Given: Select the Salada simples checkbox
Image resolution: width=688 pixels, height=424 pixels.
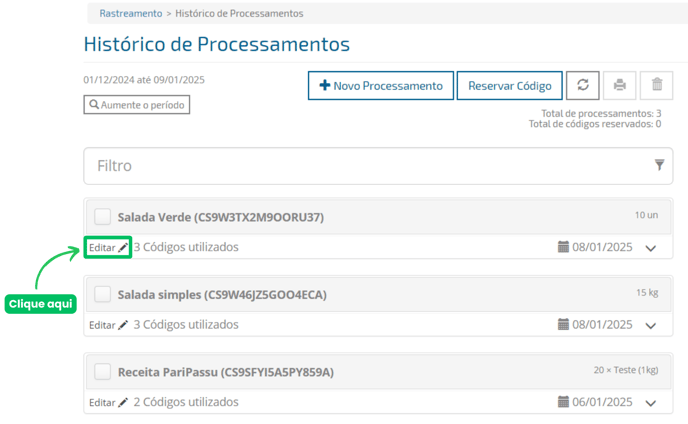Looking at the screenshot, I should tap(102, 294).
